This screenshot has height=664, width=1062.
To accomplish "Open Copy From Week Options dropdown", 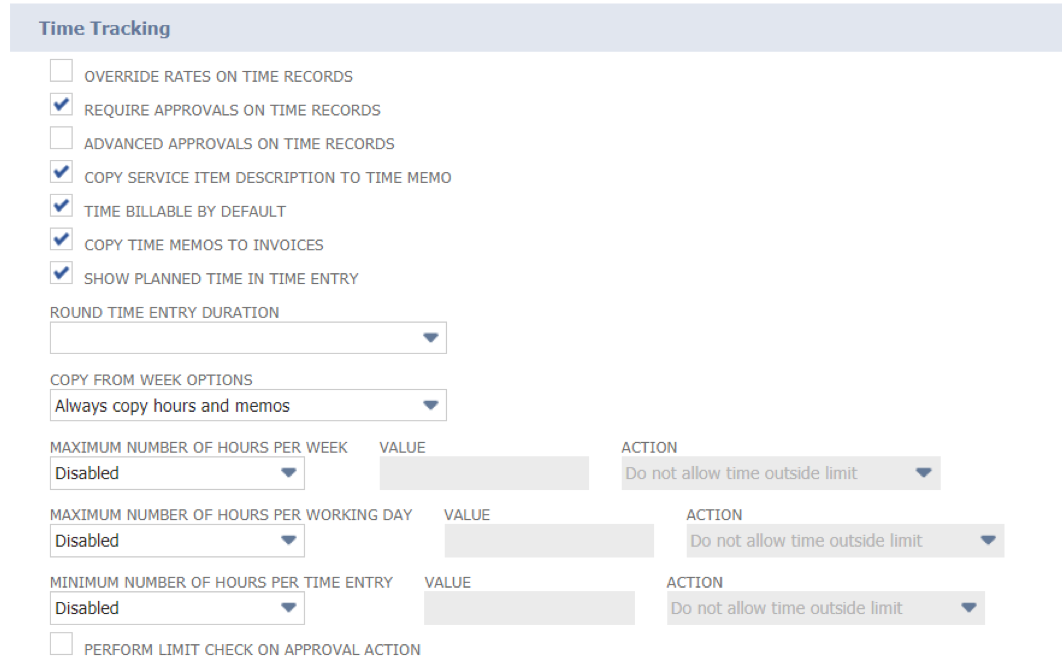I will 248,405.
